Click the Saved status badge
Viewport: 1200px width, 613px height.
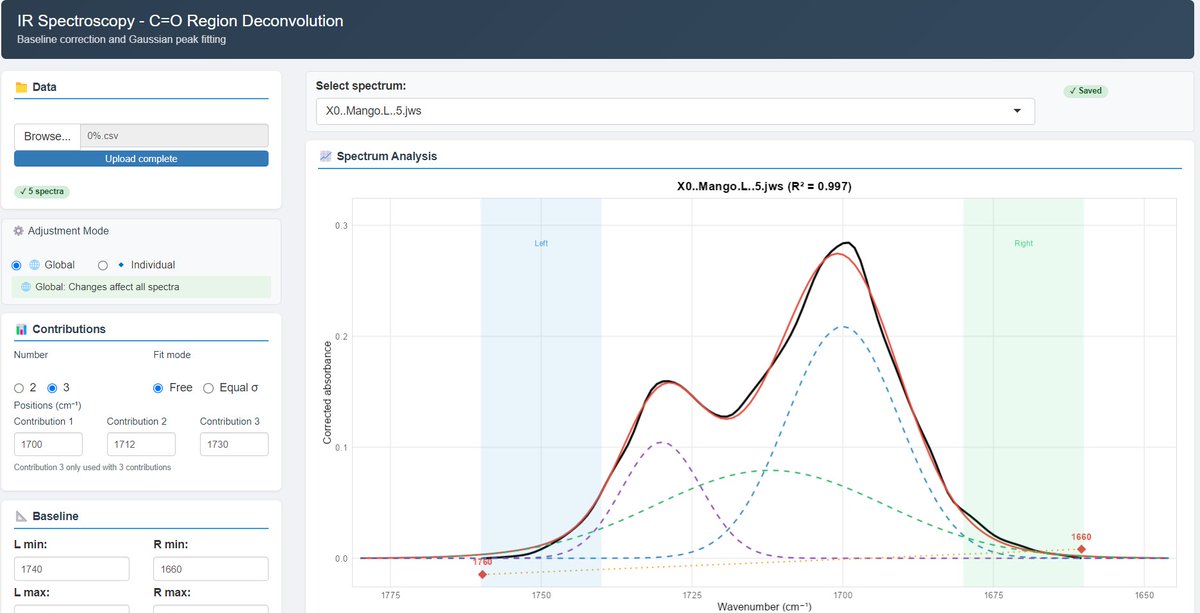1085,91
